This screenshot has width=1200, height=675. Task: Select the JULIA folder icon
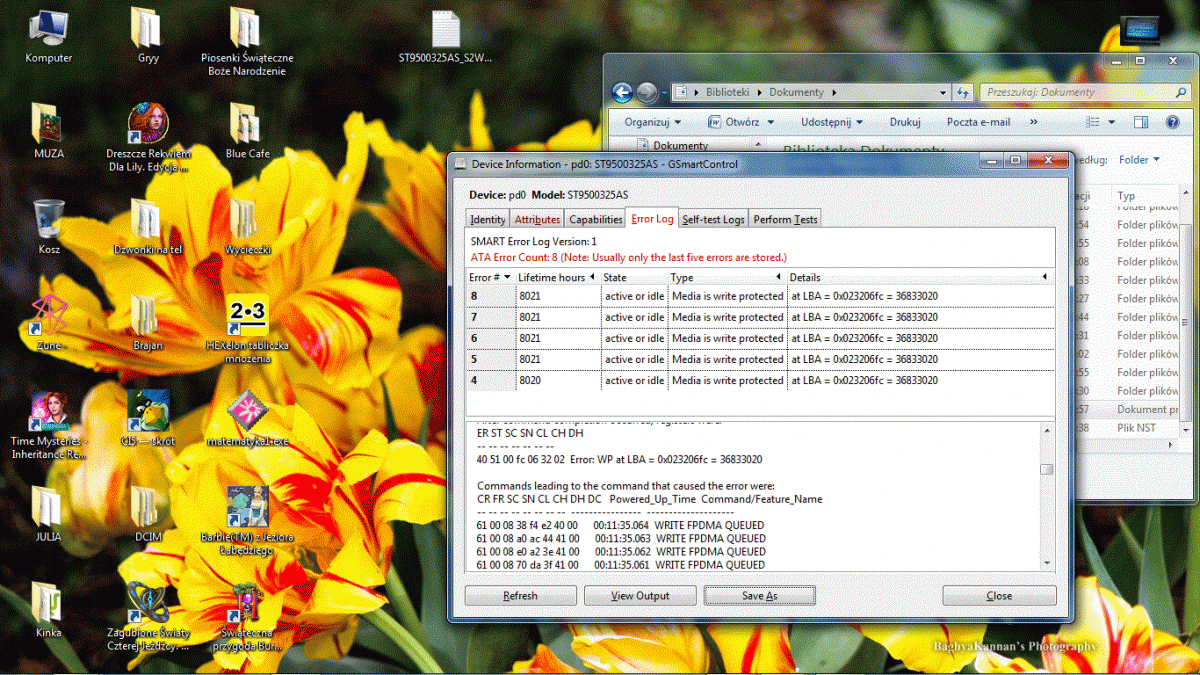pos(48,514)
